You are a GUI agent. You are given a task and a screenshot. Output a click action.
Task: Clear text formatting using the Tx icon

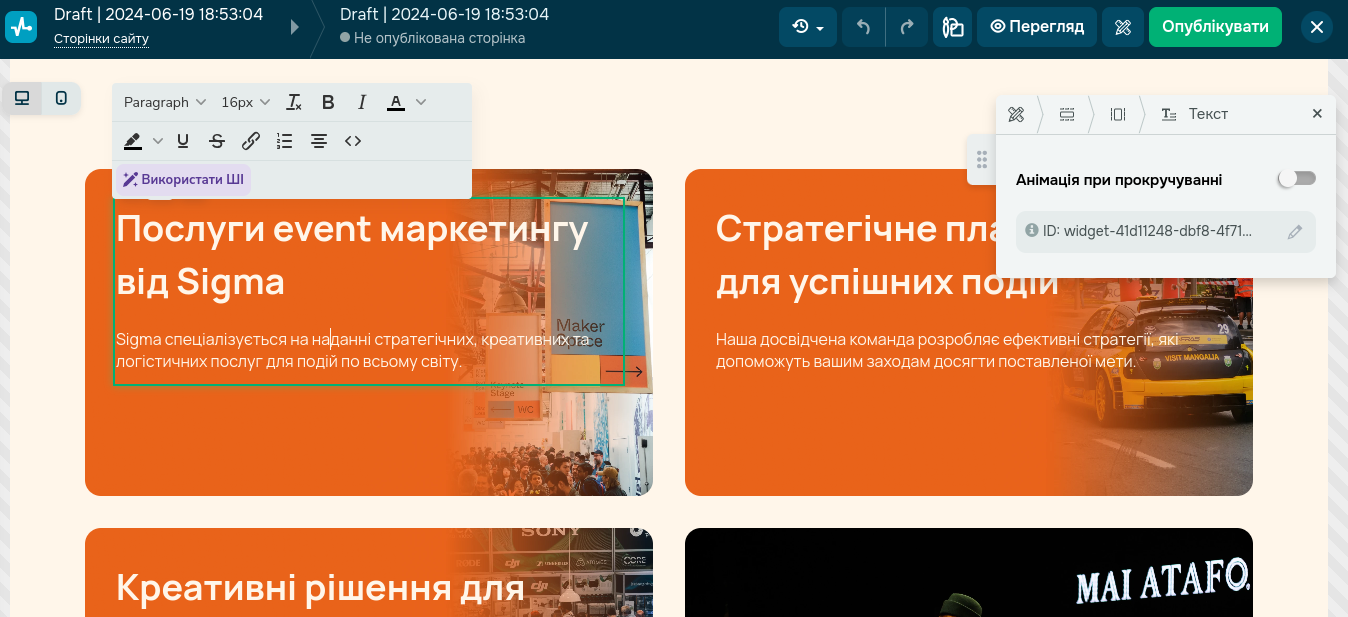click(293, 102)
